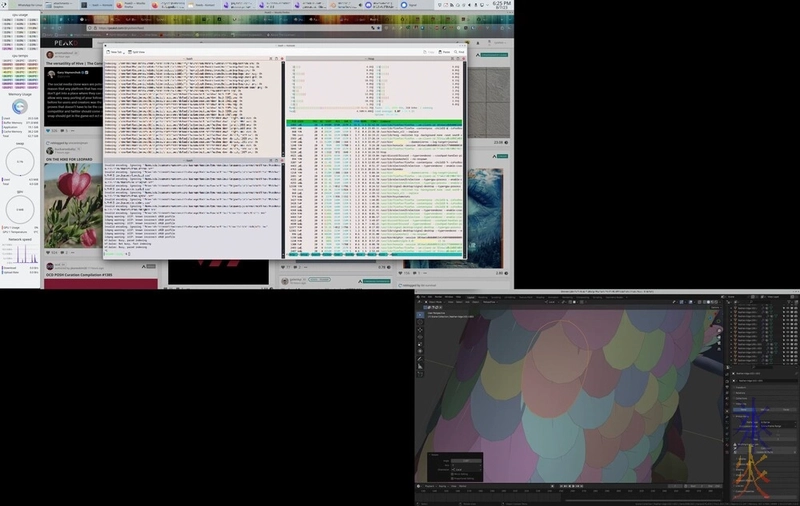800x506 pixels.
Task: Open Orientation dropdown in the Rotate operator panel
Action: click(x=467, y=469)
